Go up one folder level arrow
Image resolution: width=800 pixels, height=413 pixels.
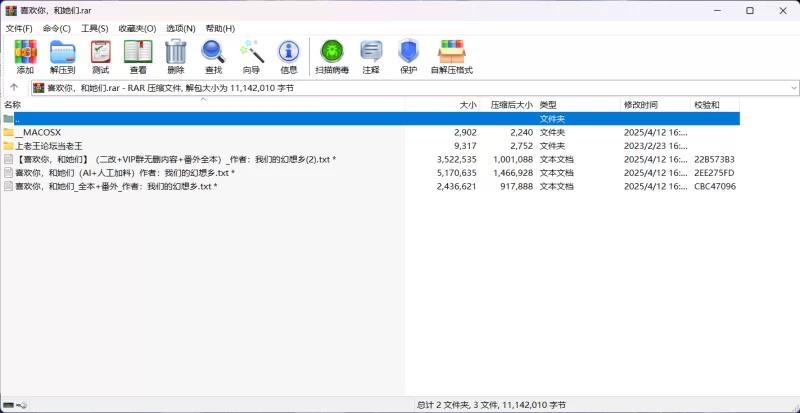(x=14, y=88)
